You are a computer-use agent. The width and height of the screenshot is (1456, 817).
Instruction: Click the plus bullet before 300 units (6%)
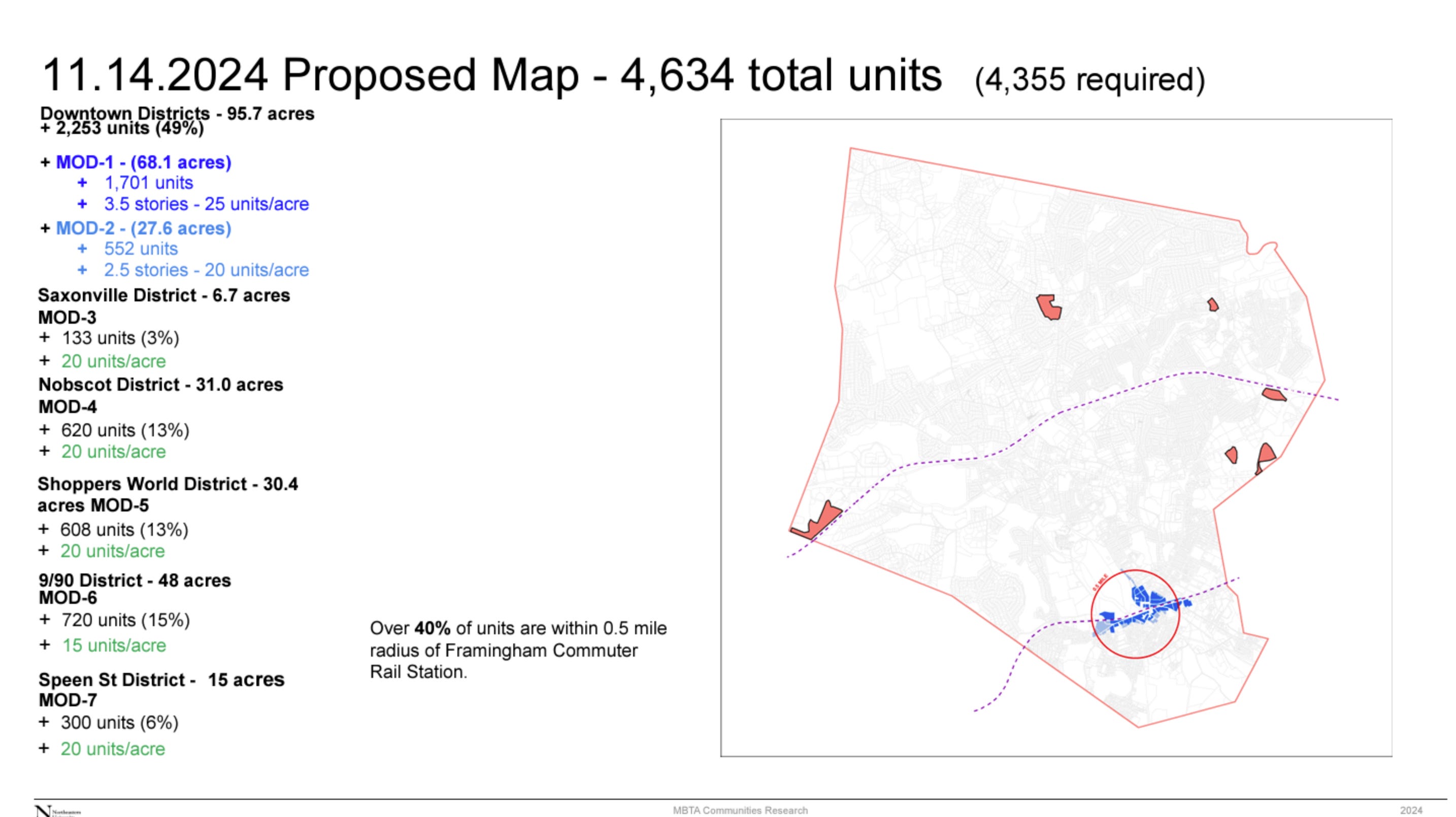44,723
